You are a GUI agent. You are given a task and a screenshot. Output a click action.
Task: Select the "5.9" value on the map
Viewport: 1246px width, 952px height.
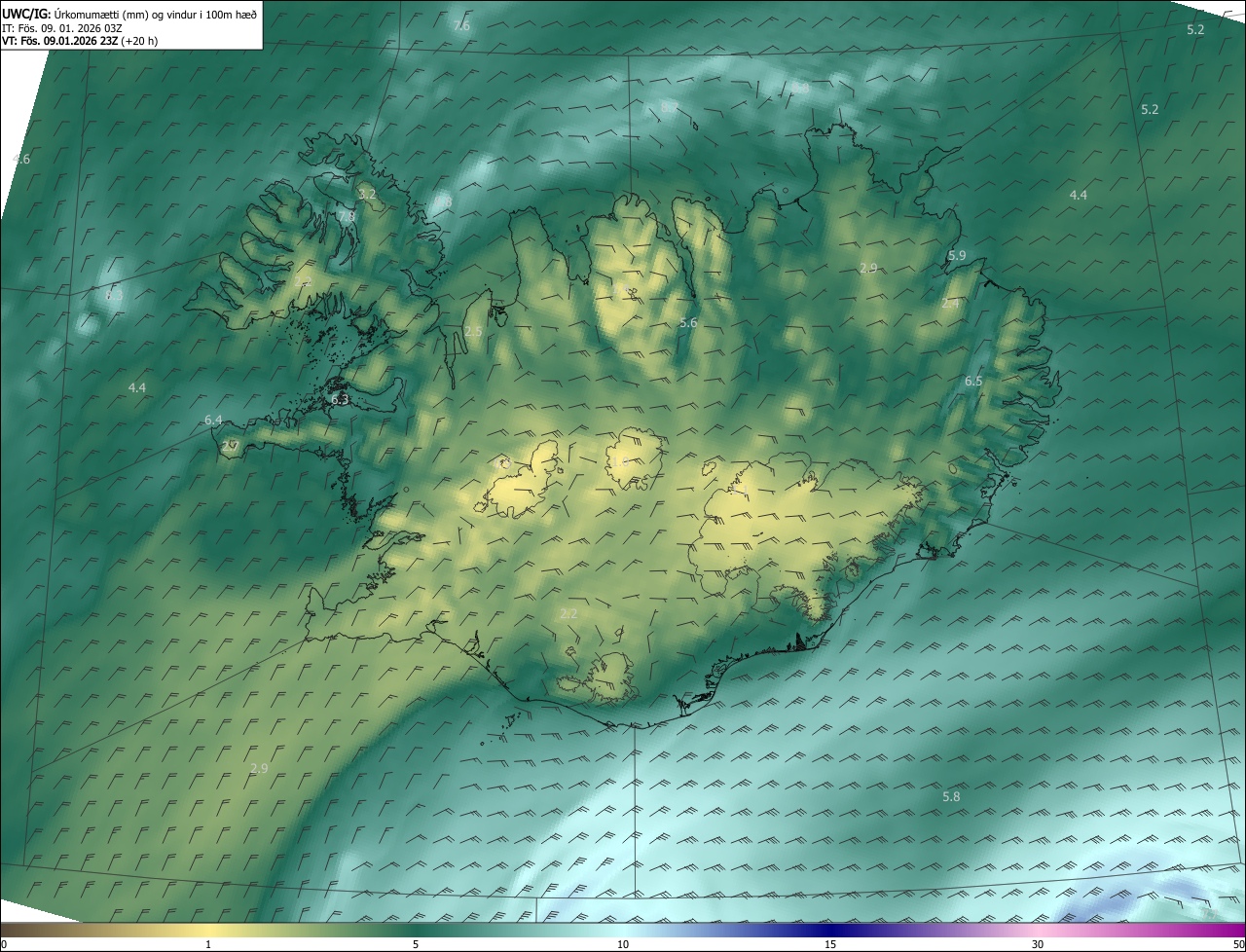[x=957, y=255]
